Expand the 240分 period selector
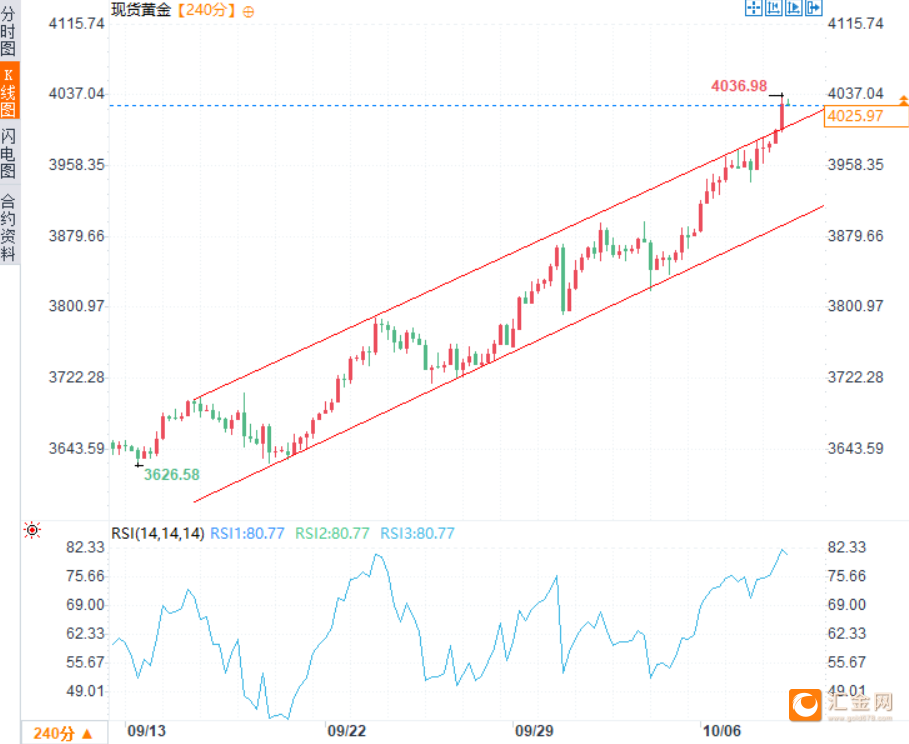 [x=64, y=733]
